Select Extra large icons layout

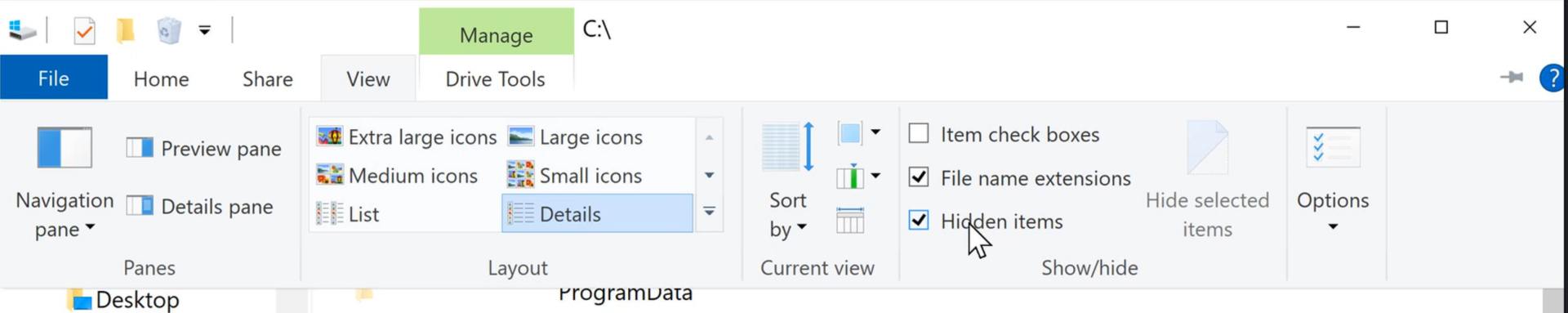(407, 137)
